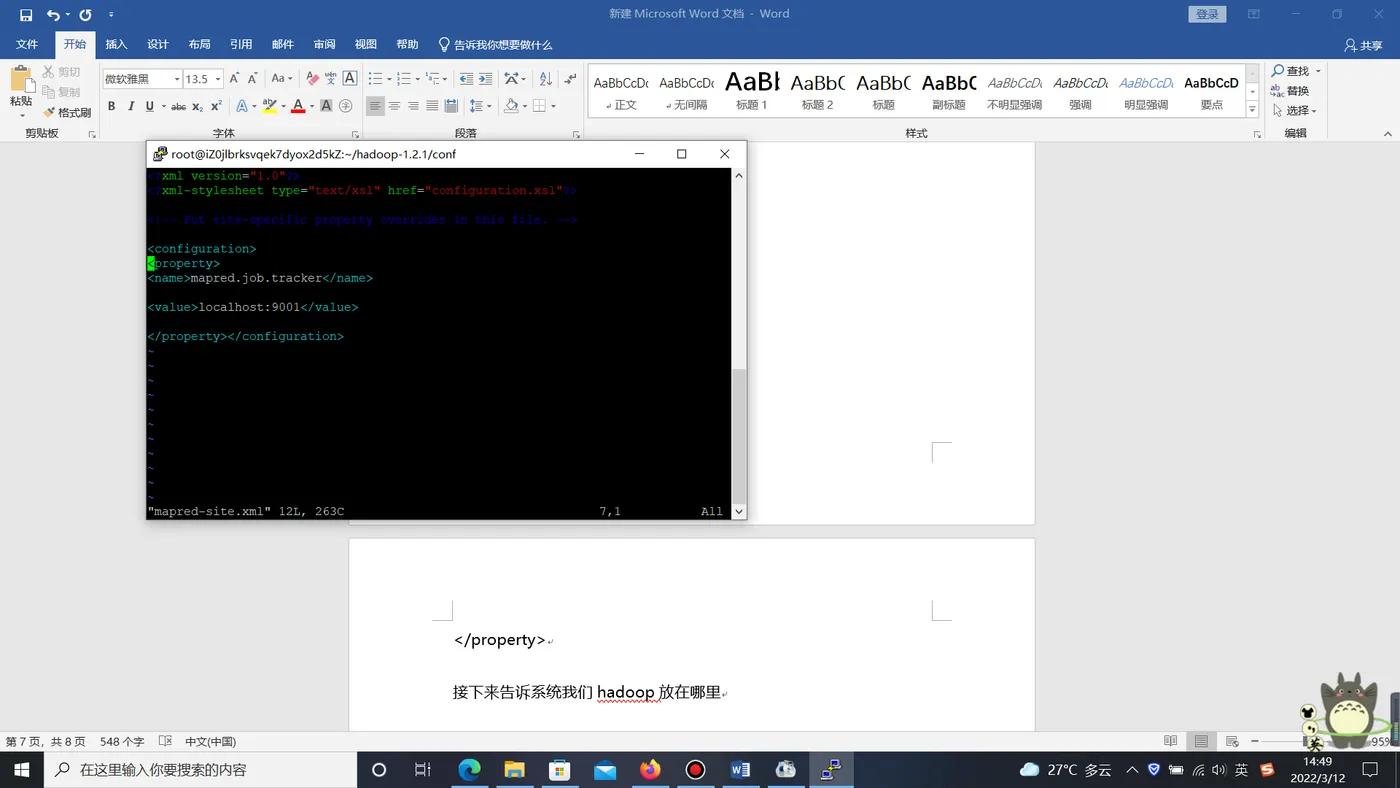Click the enclosed character (字) icon

pos(346,106)
